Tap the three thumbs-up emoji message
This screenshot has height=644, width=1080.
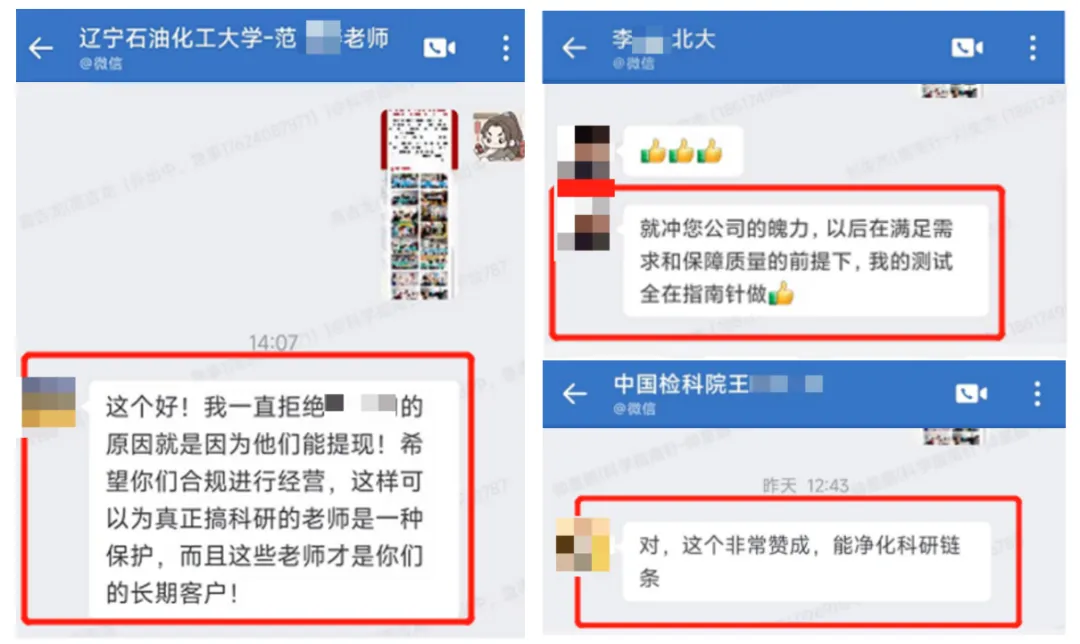pos(683,152)
